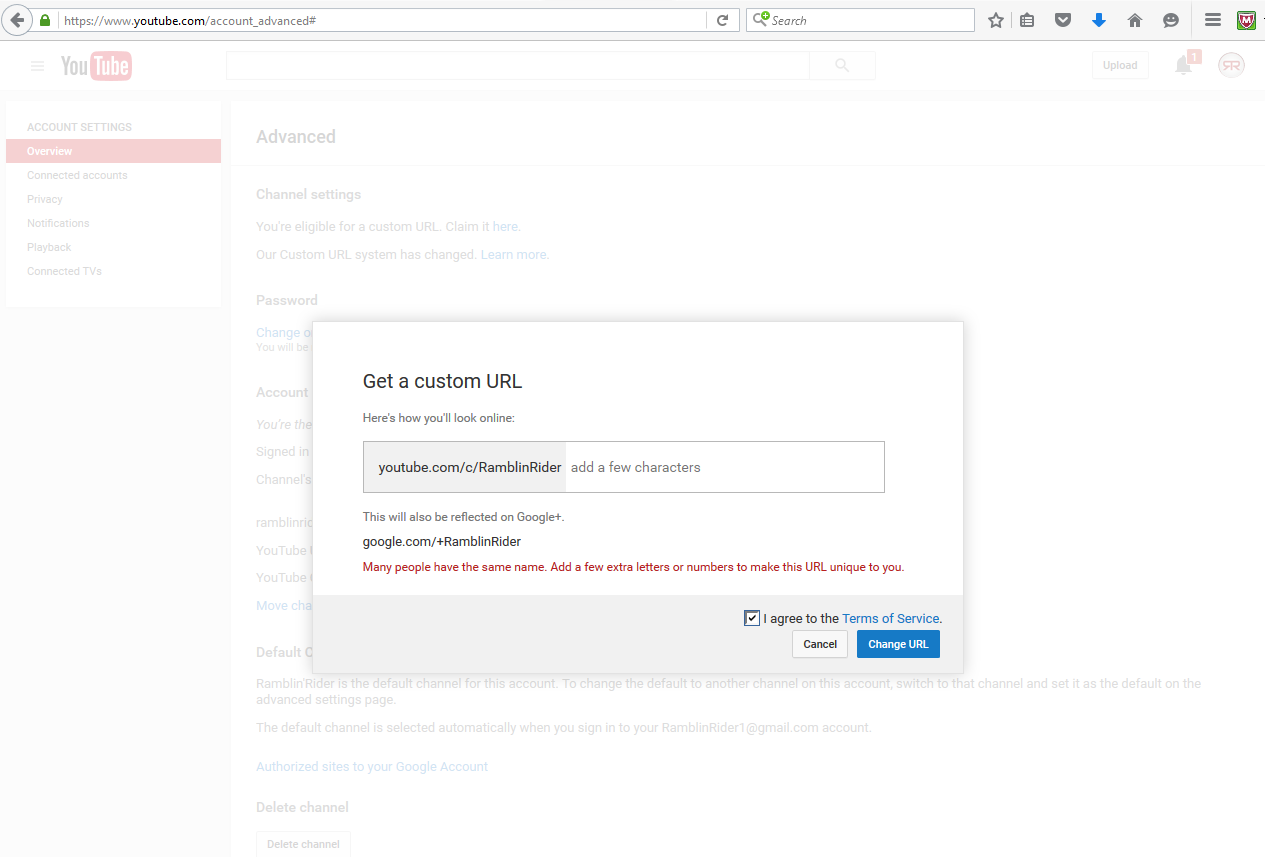Click the YouTube search magnifier button
This screenshot has width=1265, height=857.
[842, 65]
